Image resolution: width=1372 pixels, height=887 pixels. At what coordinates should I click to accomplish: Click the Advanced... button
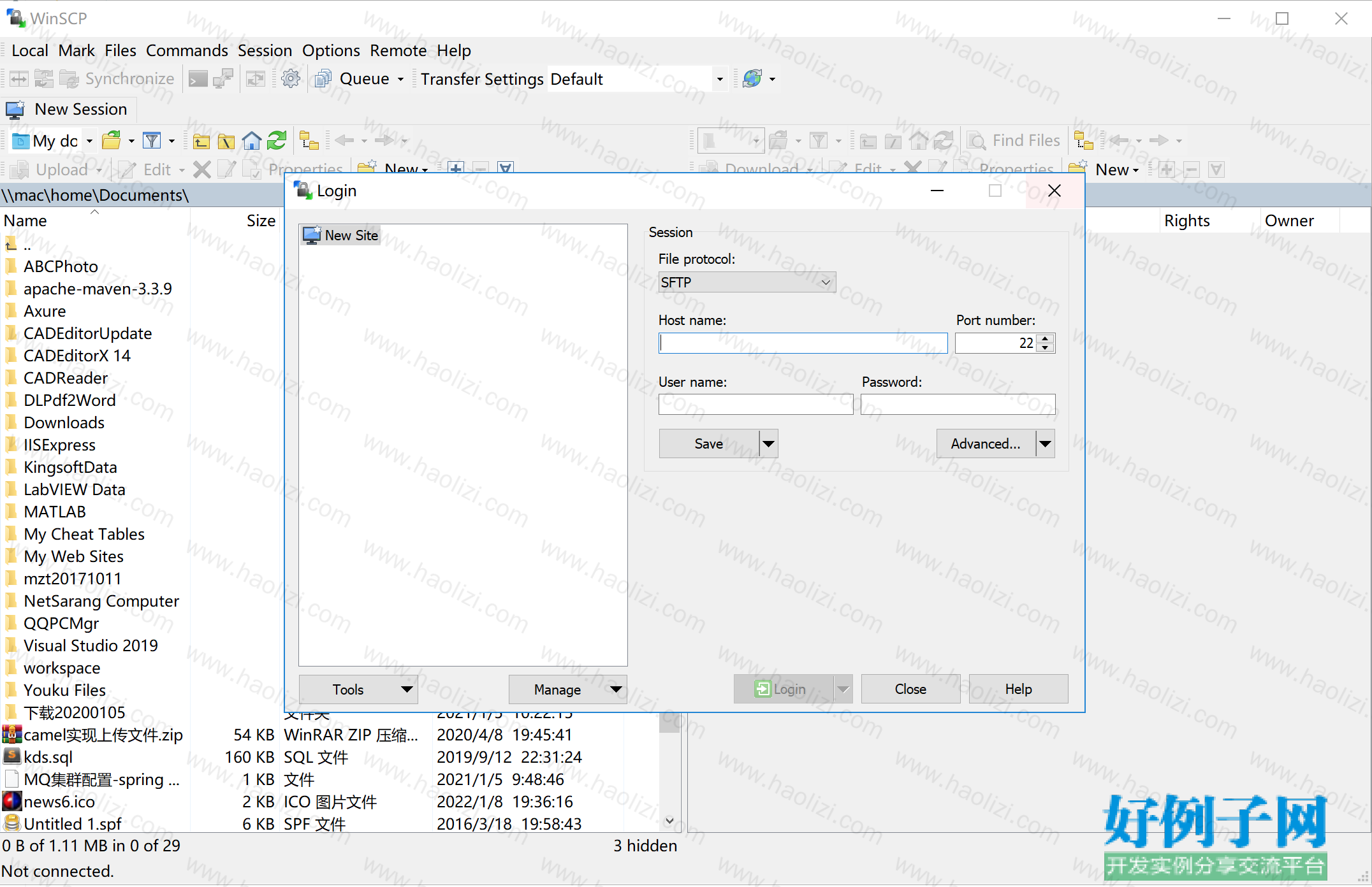[x=986, y=443]
